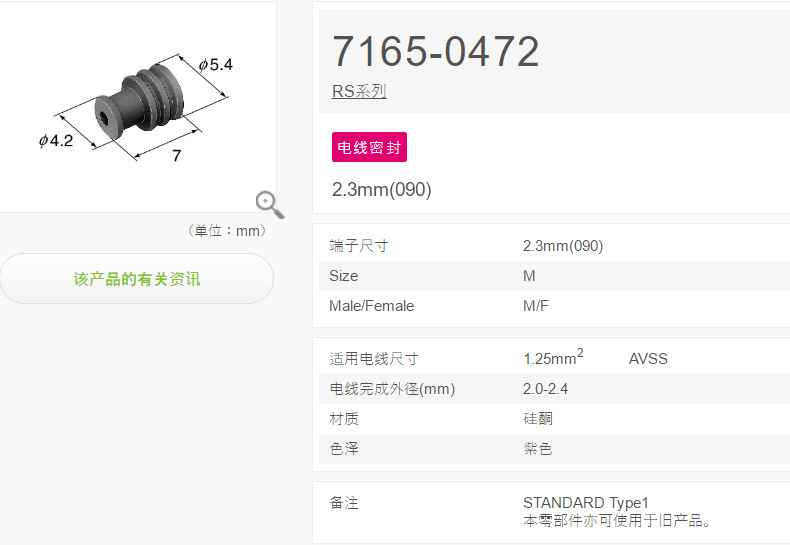Select the 电线完成外径 value 2.0-2.4
Viewport: 790px width, 545px height.
tap(545, 389)
